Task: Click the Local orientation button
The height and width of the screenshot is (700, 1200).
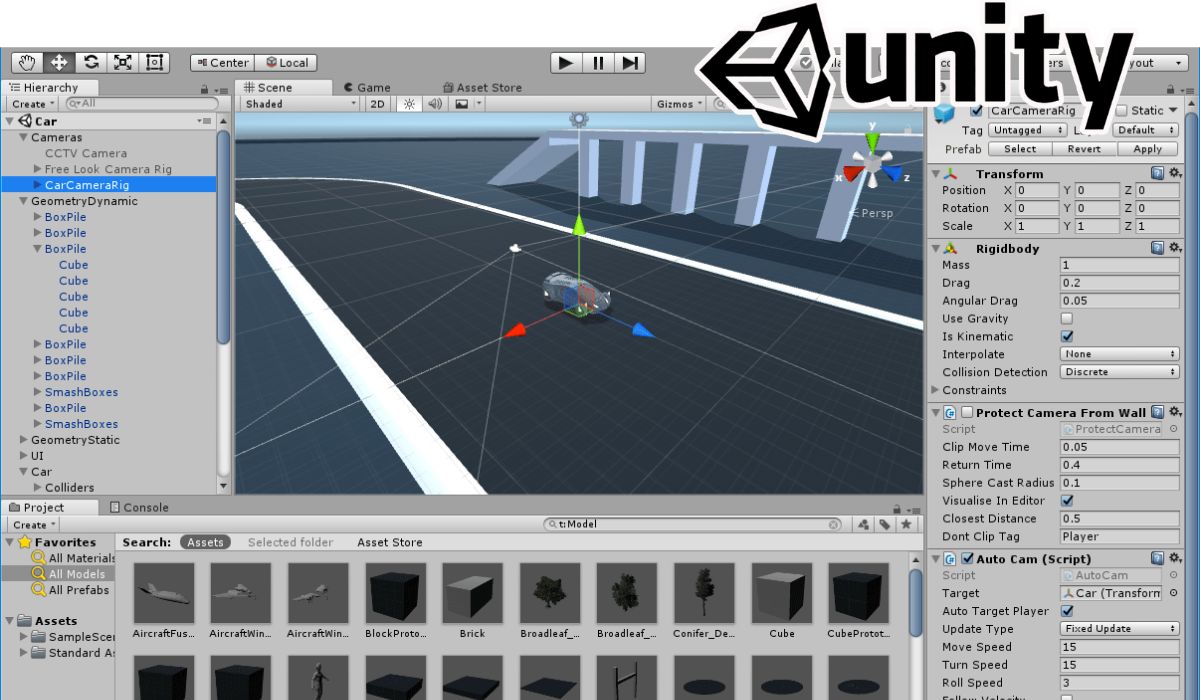Action: pyautogui.click(x=285, y=63)
